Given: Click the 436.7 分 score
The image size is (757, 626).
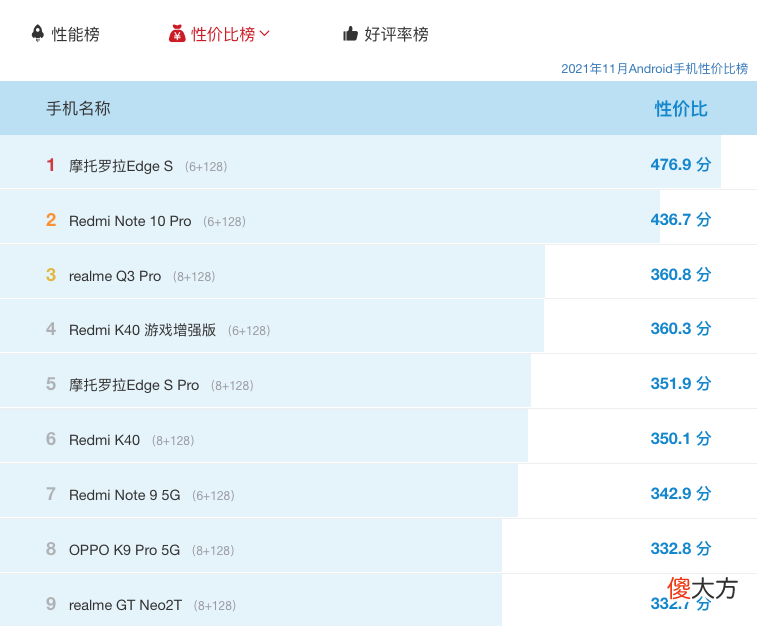Looking at the screenshot, I should click(681, 220).
